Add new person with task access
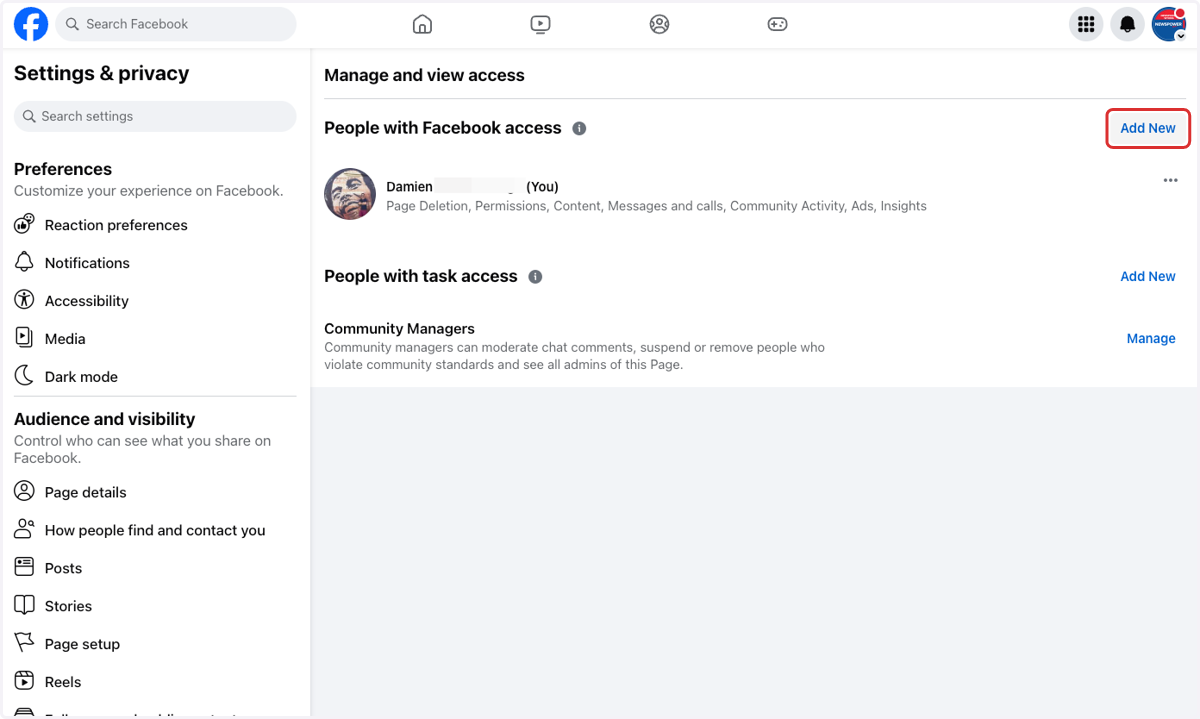The width and height of the screenshot is (1200, 719). click(x=1148, y=276)
